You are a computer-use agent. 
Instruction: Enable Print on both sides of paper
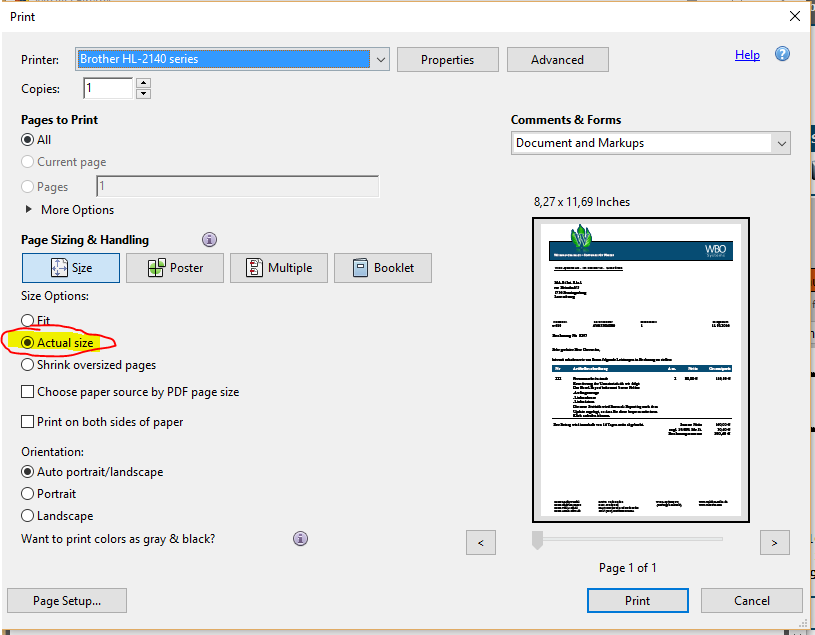coord(28,422)
